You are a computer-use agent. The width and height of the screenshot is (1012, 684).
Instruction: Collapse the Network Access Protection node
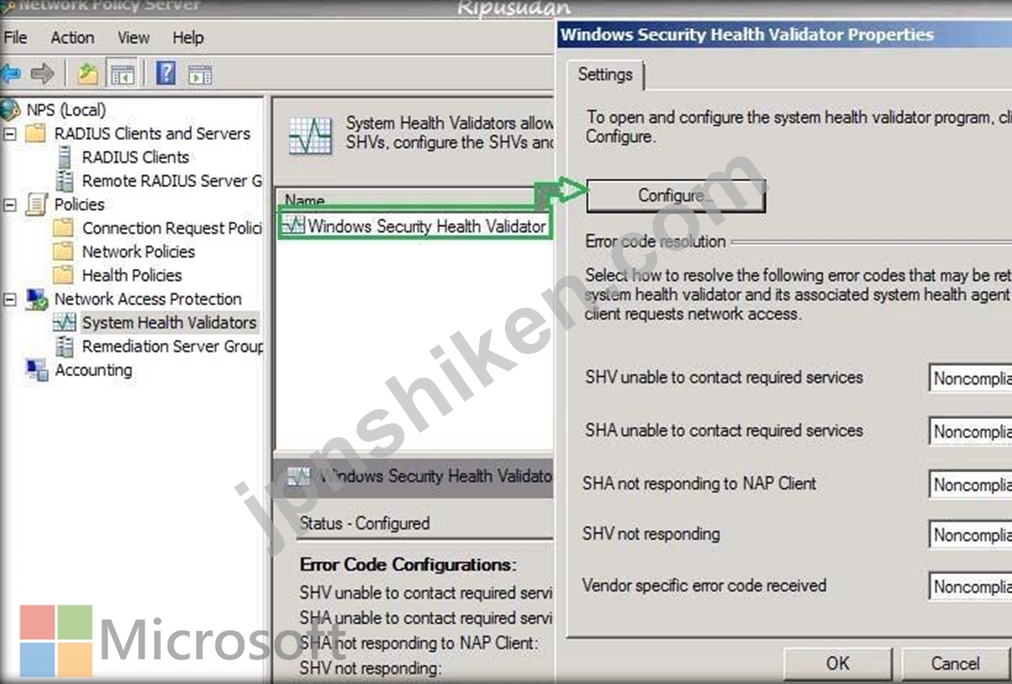tap(10, 299)
